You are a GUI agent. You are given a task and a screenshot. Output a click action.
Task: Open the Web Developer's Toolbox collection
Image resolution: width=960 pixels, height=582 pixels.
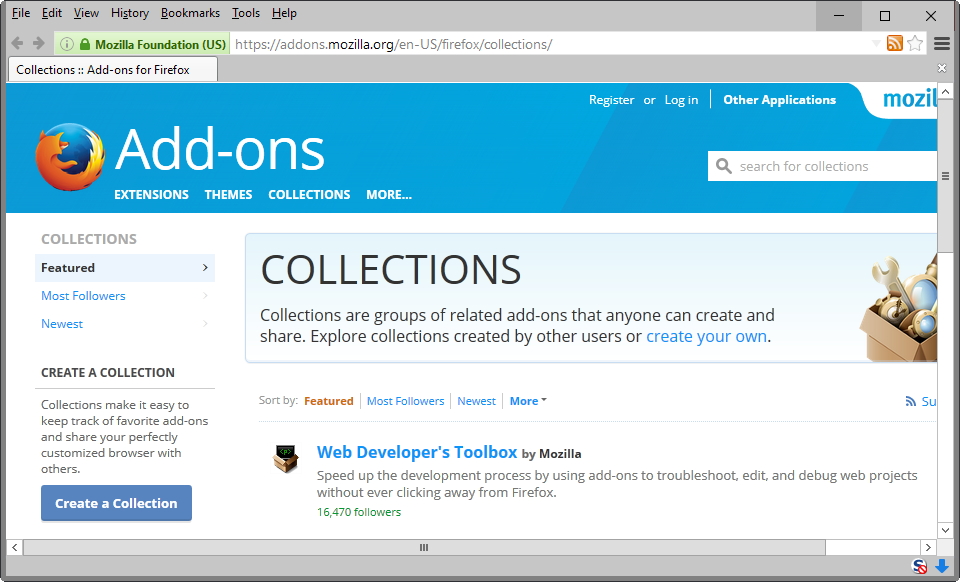pos(417,452)
